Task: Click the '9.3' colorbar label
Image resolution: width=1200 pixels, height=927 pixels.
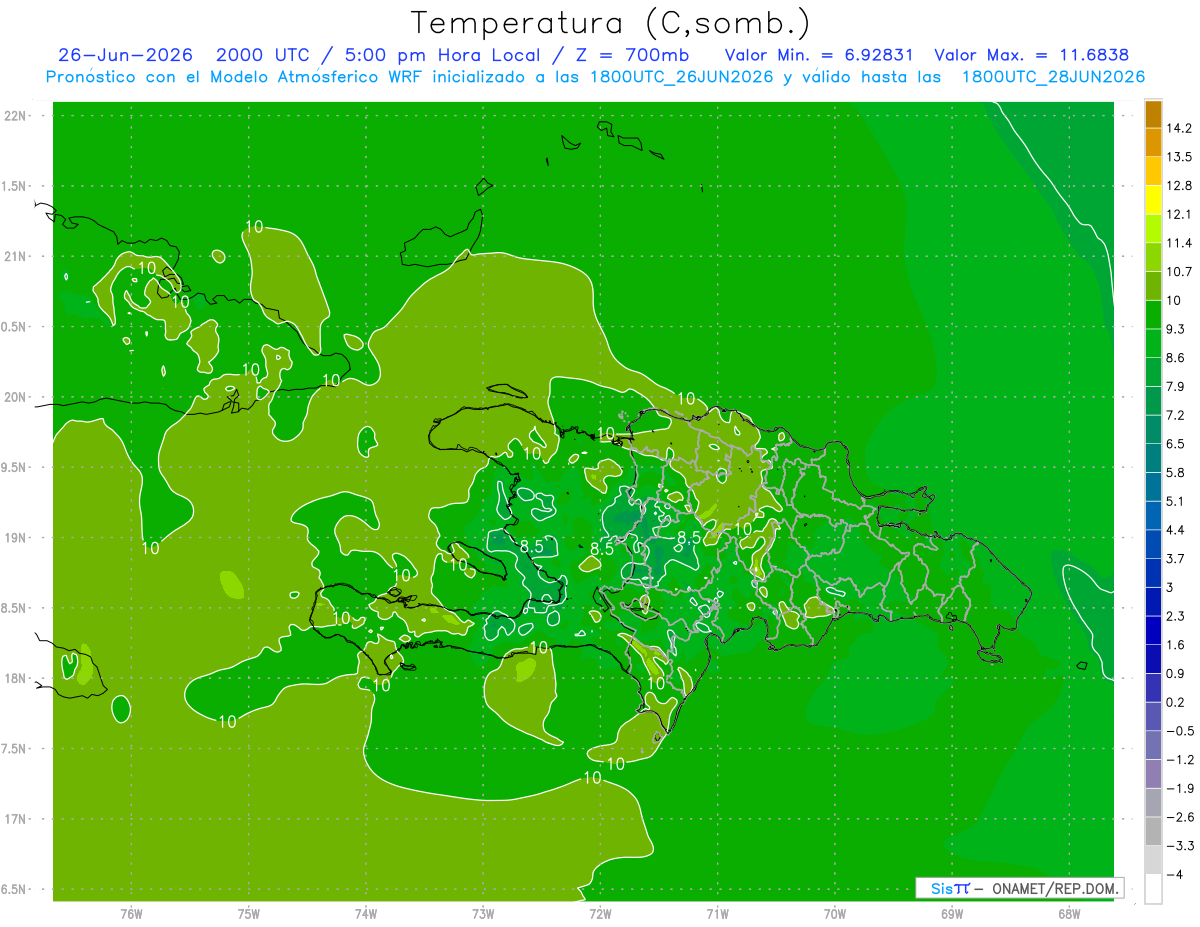Action: 1176,329
